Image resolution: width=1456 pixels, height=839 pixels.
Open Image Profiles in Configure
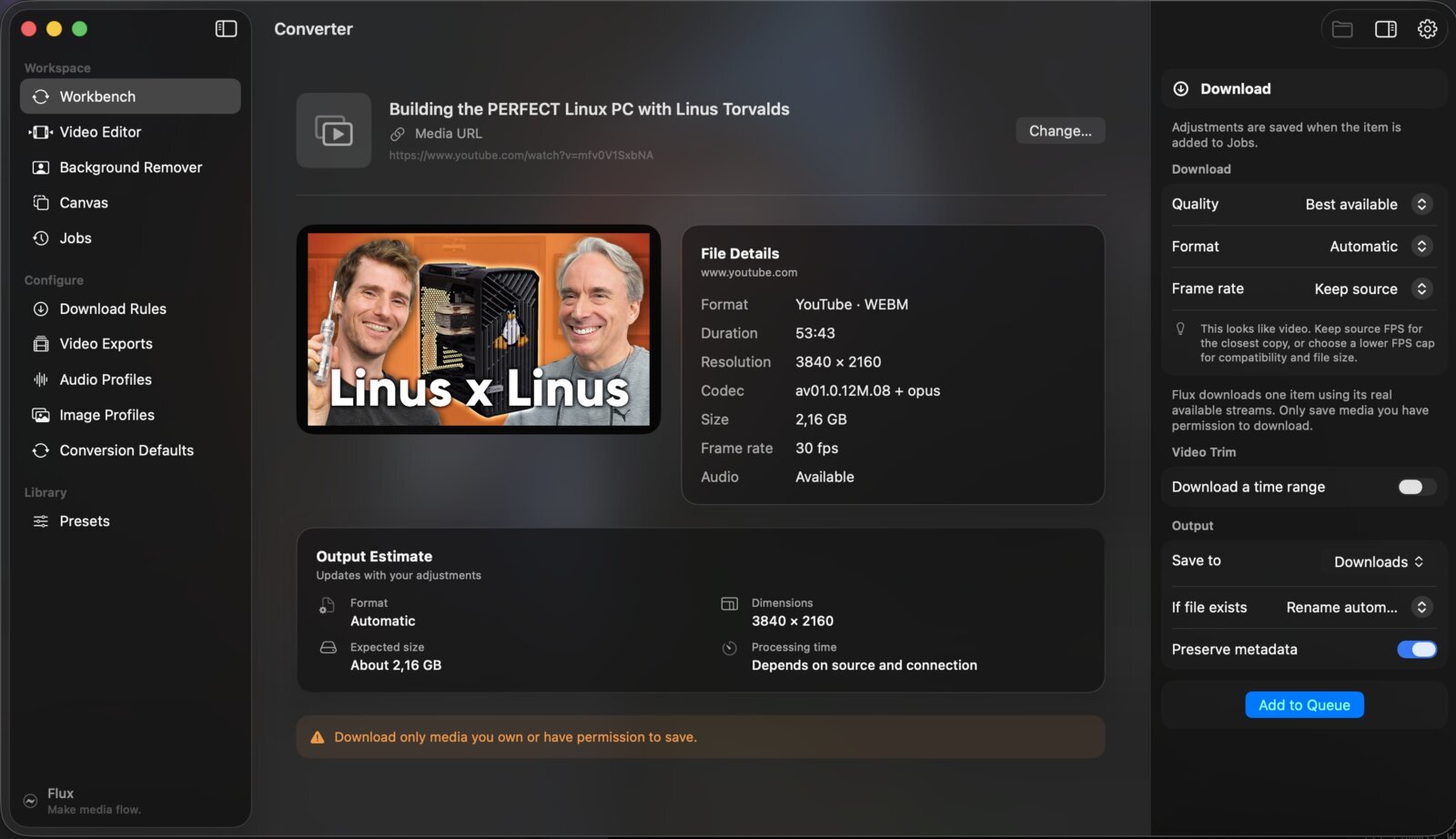tap(130, 415)
